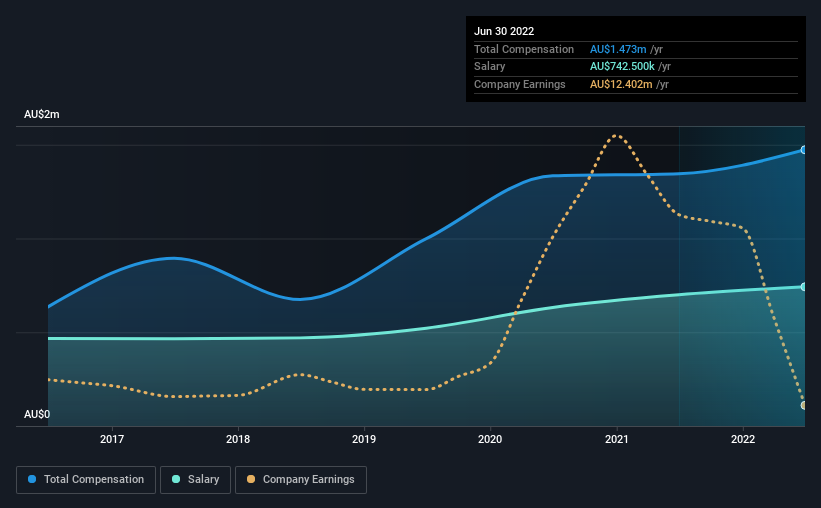Click the 2018 x-axis label
Image resolution: width=821 pixels, height=508 pixels.
point(238,439)
